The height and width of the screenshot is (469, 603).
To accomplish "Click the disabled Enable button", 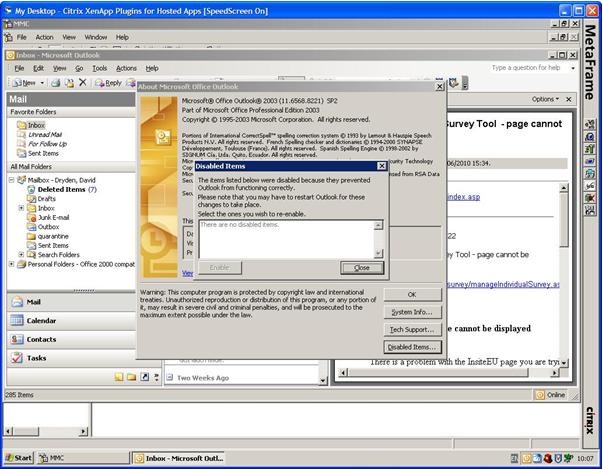I will click(220, 268).
